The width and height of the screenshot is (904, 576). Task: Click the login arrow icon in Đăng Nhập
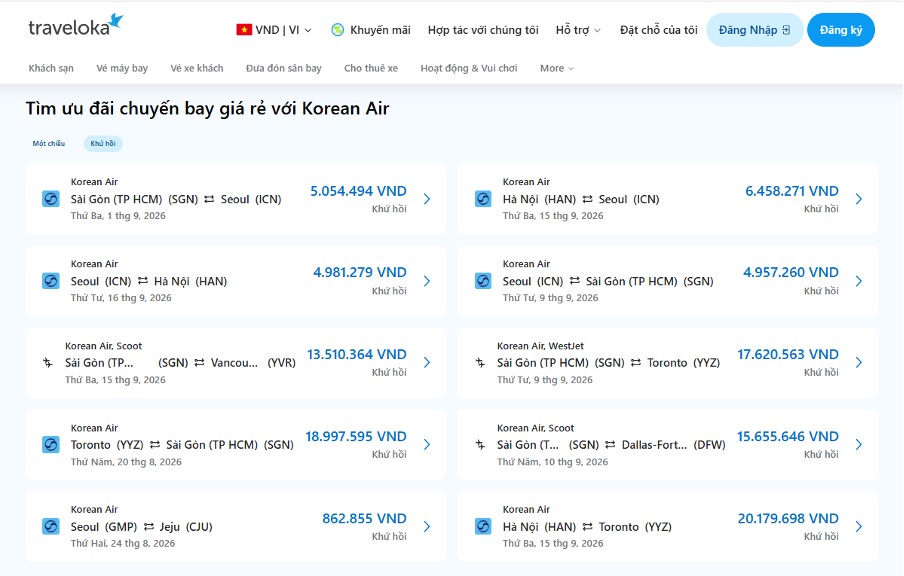coord(786,30)
